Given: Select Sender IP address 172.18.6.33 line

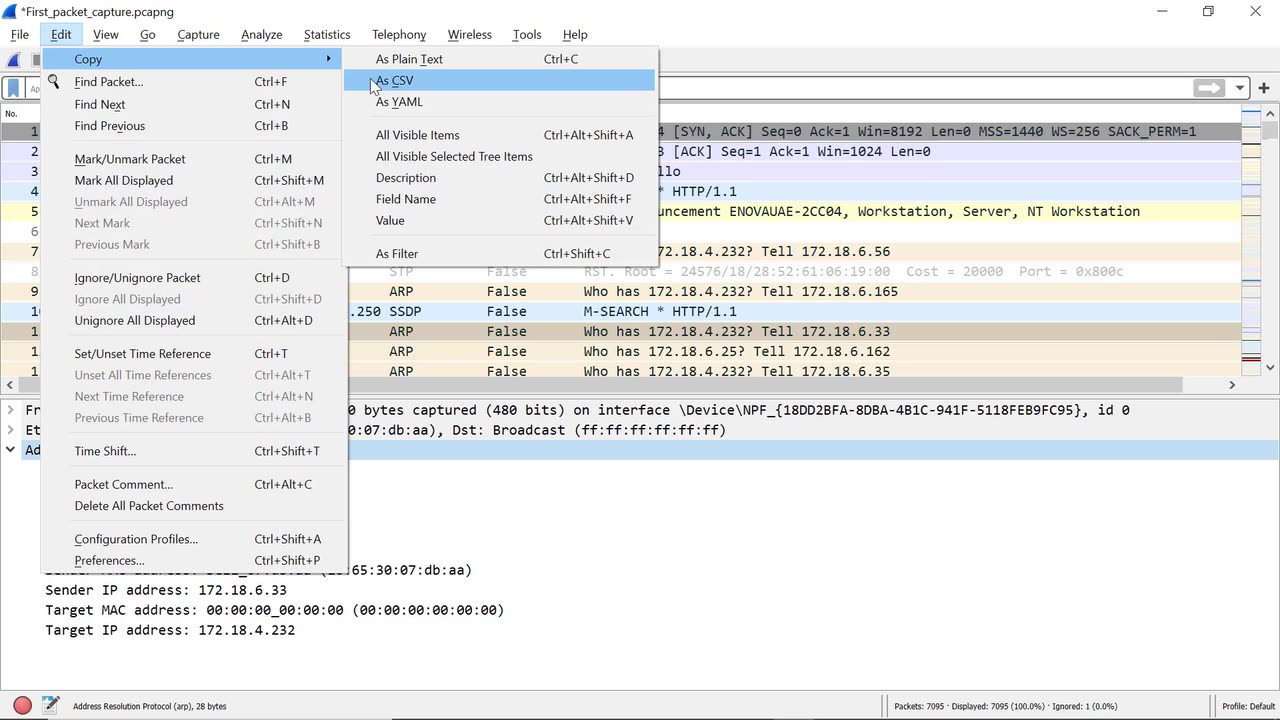Looking at the screenshot, I should click(166, 590).
